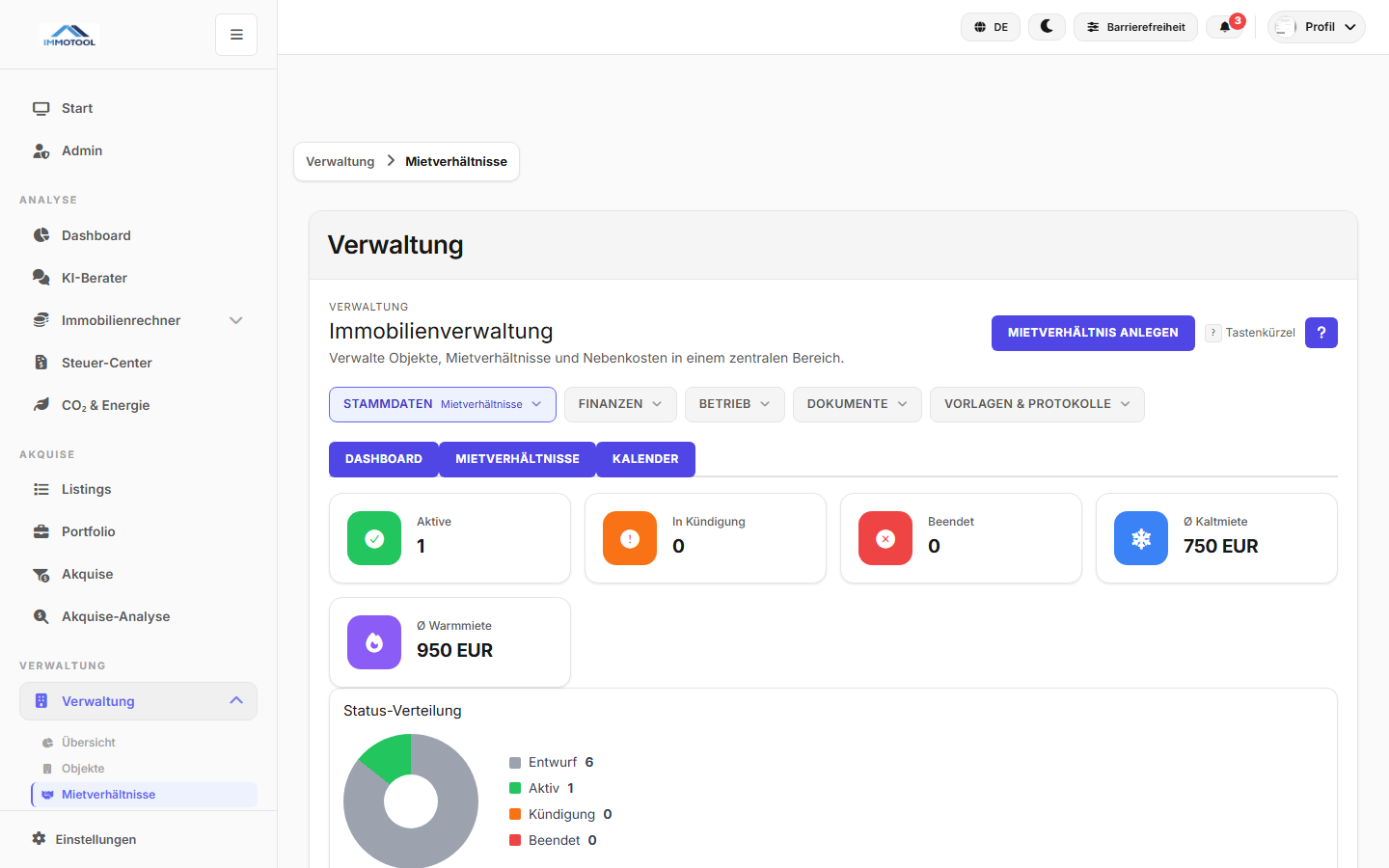The height and width of the screenshot is (868, 1389).
Task: Open the Barrierefreiheit settings
Action: pyautogui.click(x=1135, y=26)
